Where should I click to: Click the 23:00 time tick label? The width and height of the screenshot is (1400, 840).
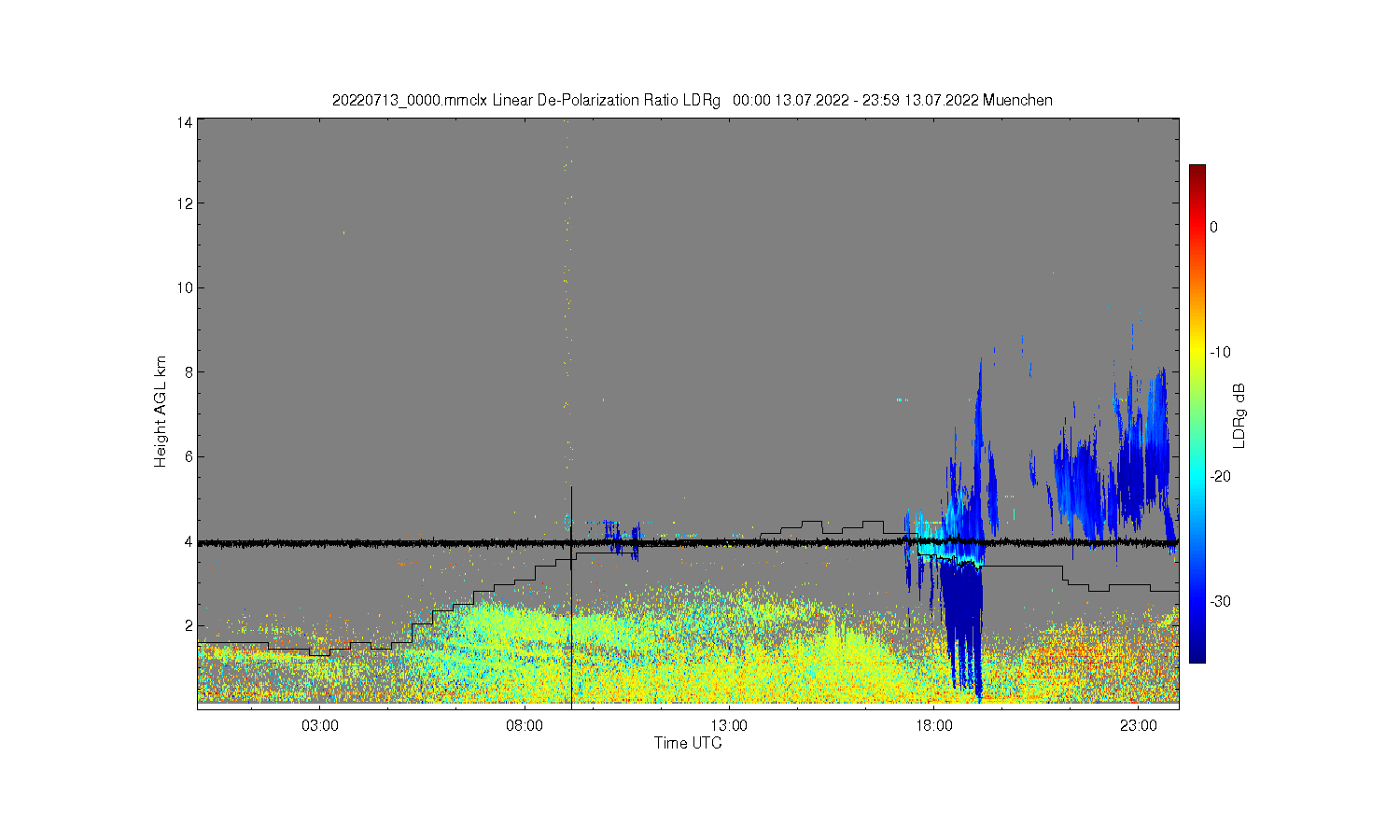[1139, 726]
